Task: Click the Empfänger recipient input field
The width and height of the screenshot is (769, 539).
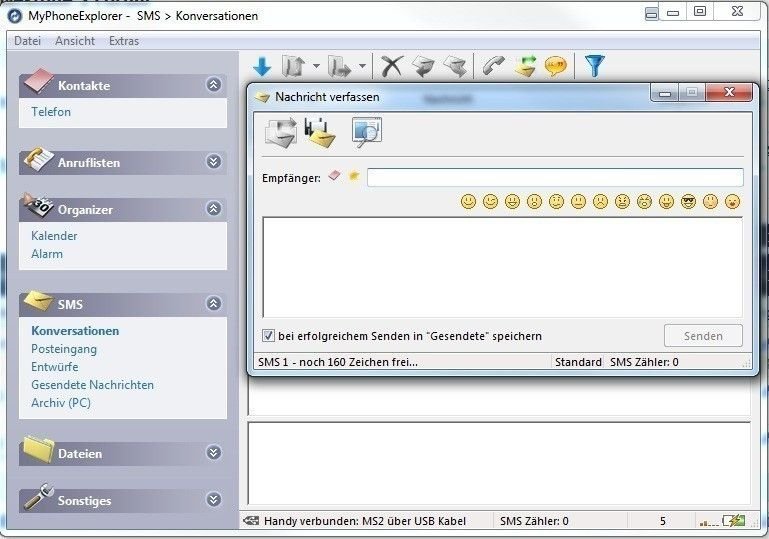Action: pyautogui.click(x=555, y=177)
